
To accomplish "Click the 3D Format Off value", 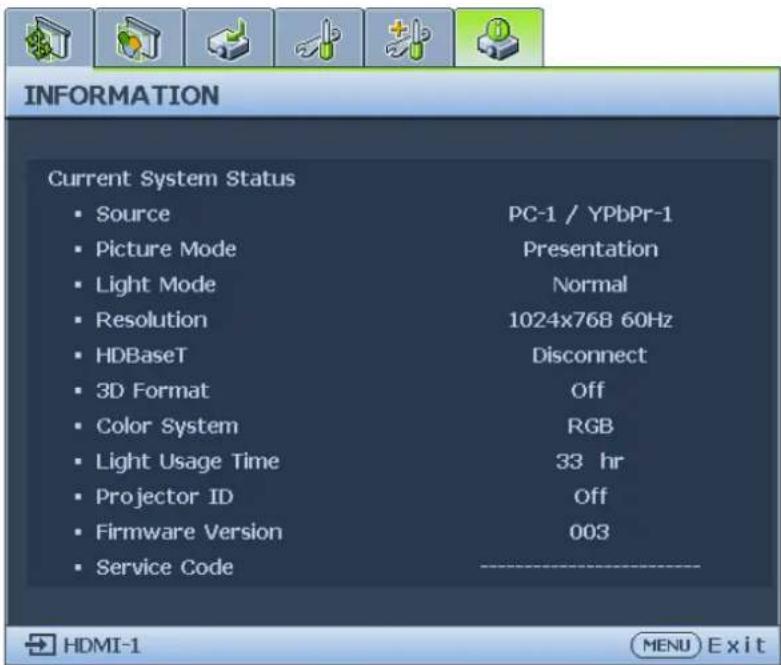I will tap(588, 391).
